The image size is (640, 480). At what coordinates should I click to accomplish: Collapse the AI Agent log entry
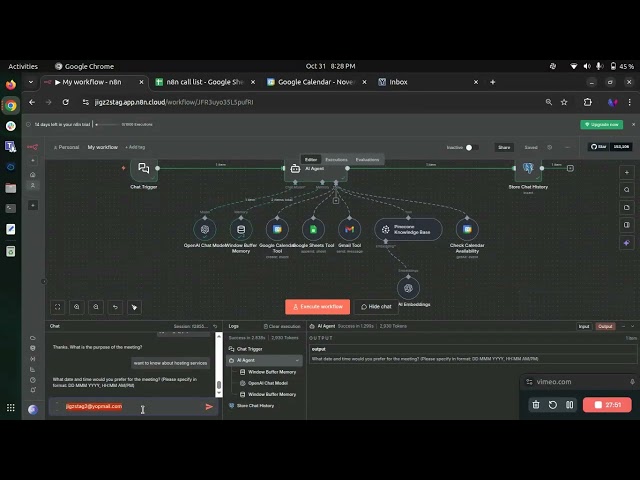297,360
